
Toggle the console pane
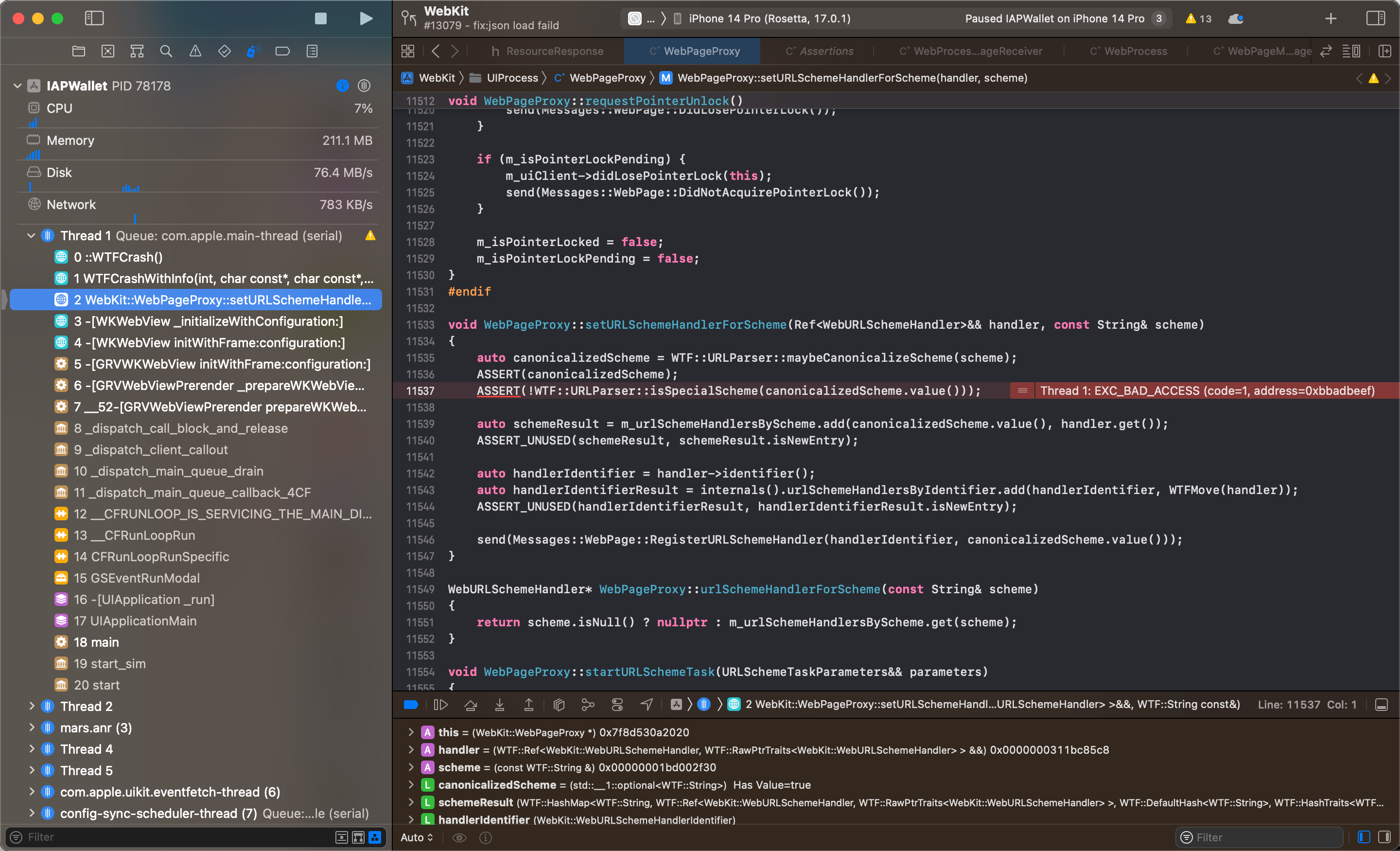(x=1384, y=837)
